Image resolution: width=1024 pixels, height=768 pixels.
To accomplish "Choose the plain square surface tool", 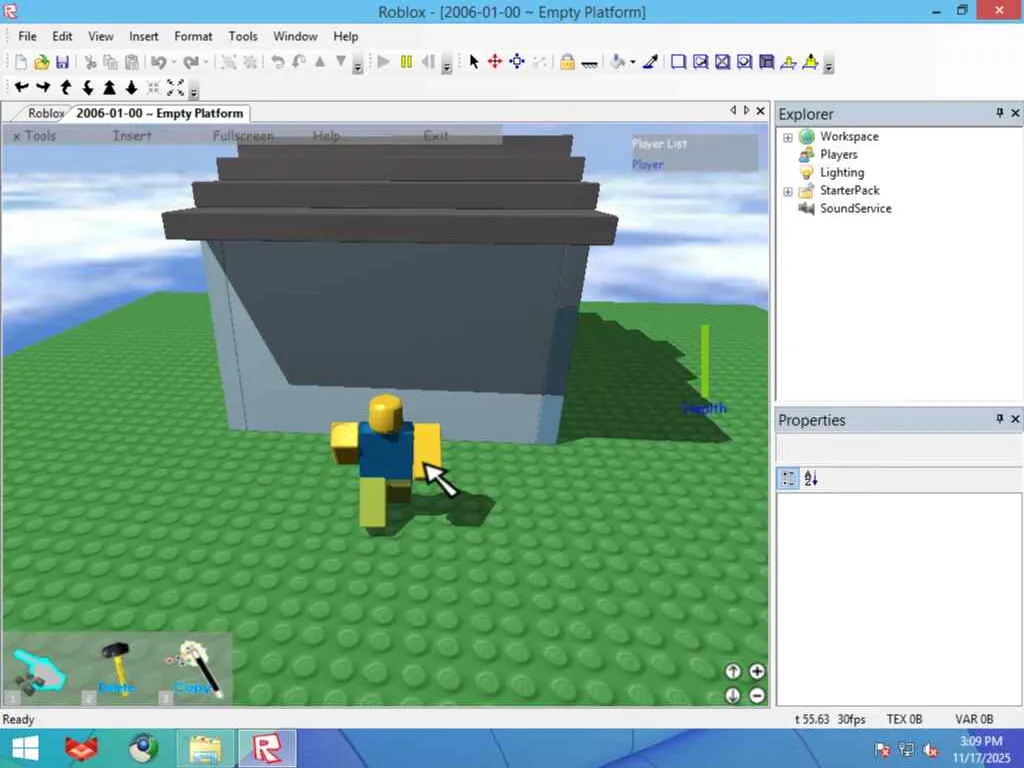I will click(679, 62).
